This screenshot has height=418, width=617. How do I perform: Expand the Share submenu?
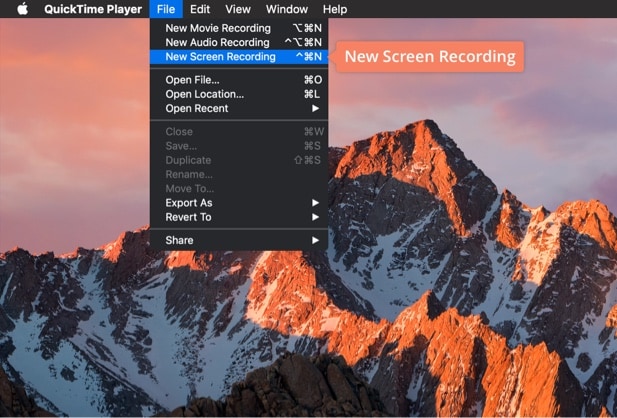[239, 240]
